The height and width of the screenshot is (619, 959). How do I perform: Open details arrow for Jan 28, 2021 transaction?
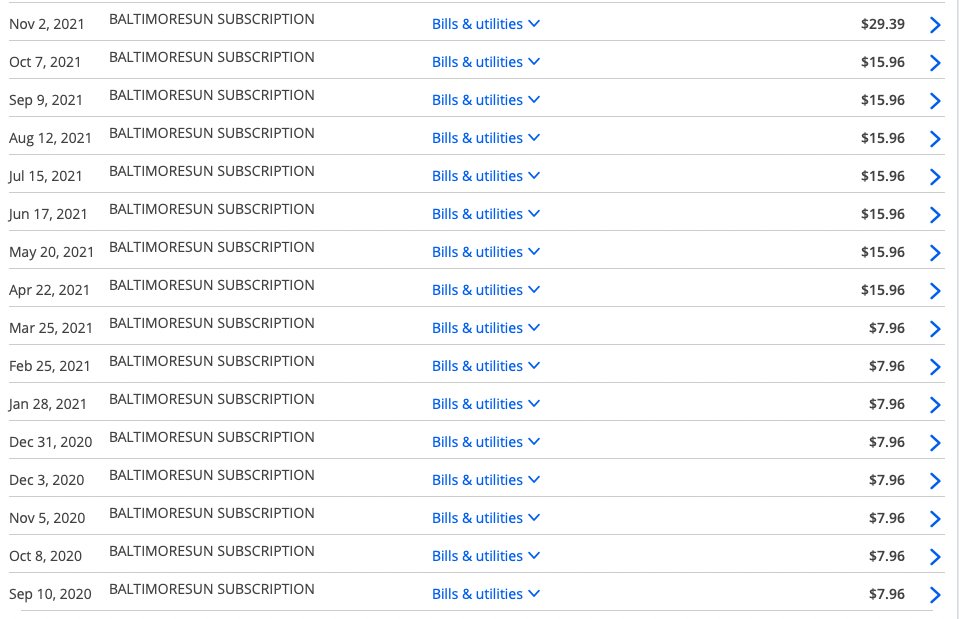click(935, 404)
